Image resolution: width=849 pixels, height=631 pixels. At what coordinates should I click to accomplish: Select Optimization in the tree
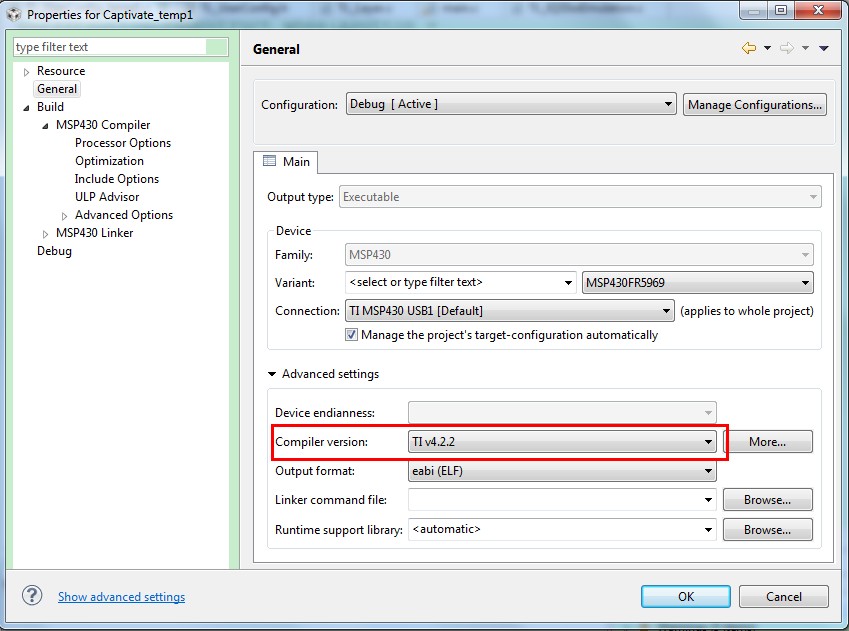point(109,161)
